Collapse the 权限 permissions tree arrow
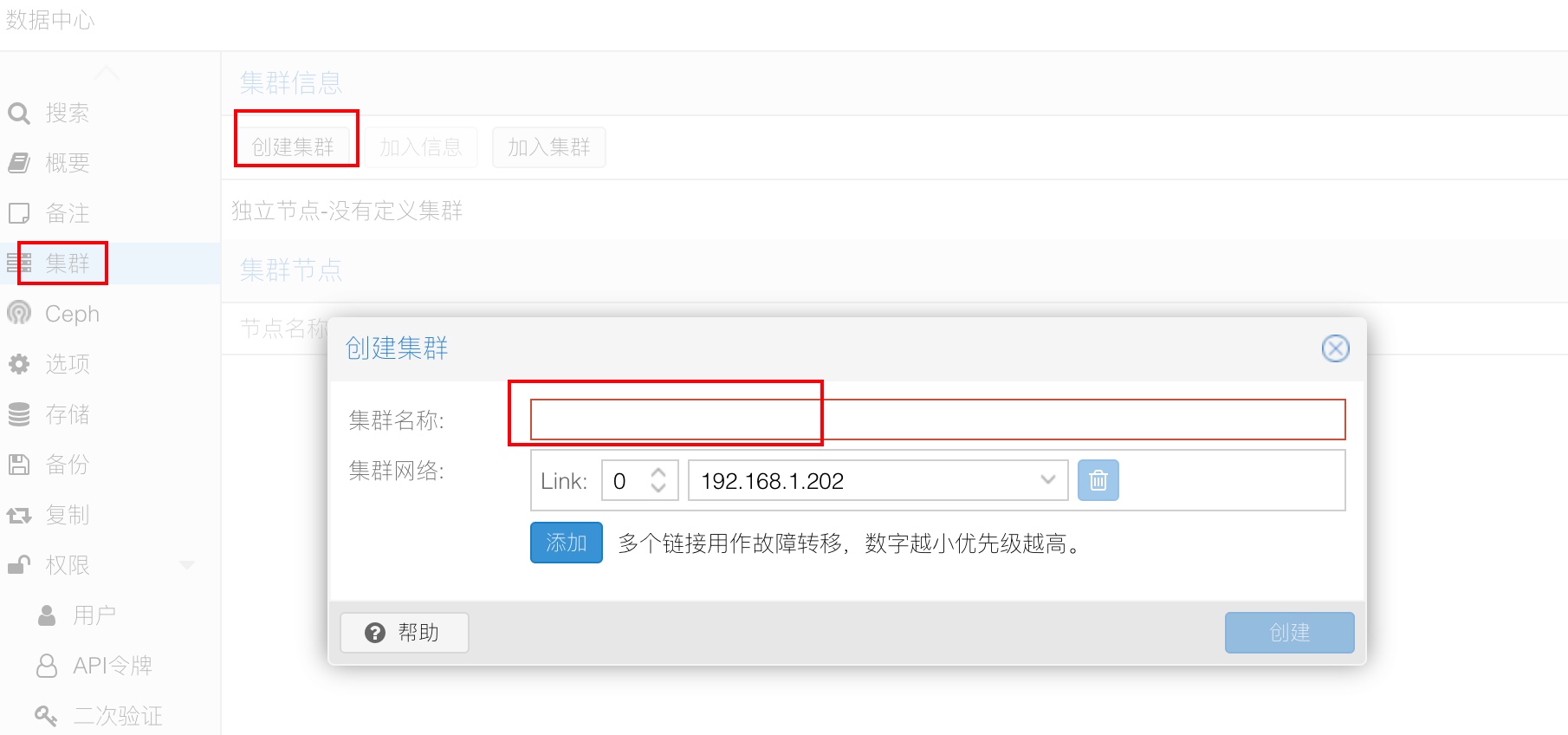The height and width of the screenshot is (735, 1568). point(186,565)
